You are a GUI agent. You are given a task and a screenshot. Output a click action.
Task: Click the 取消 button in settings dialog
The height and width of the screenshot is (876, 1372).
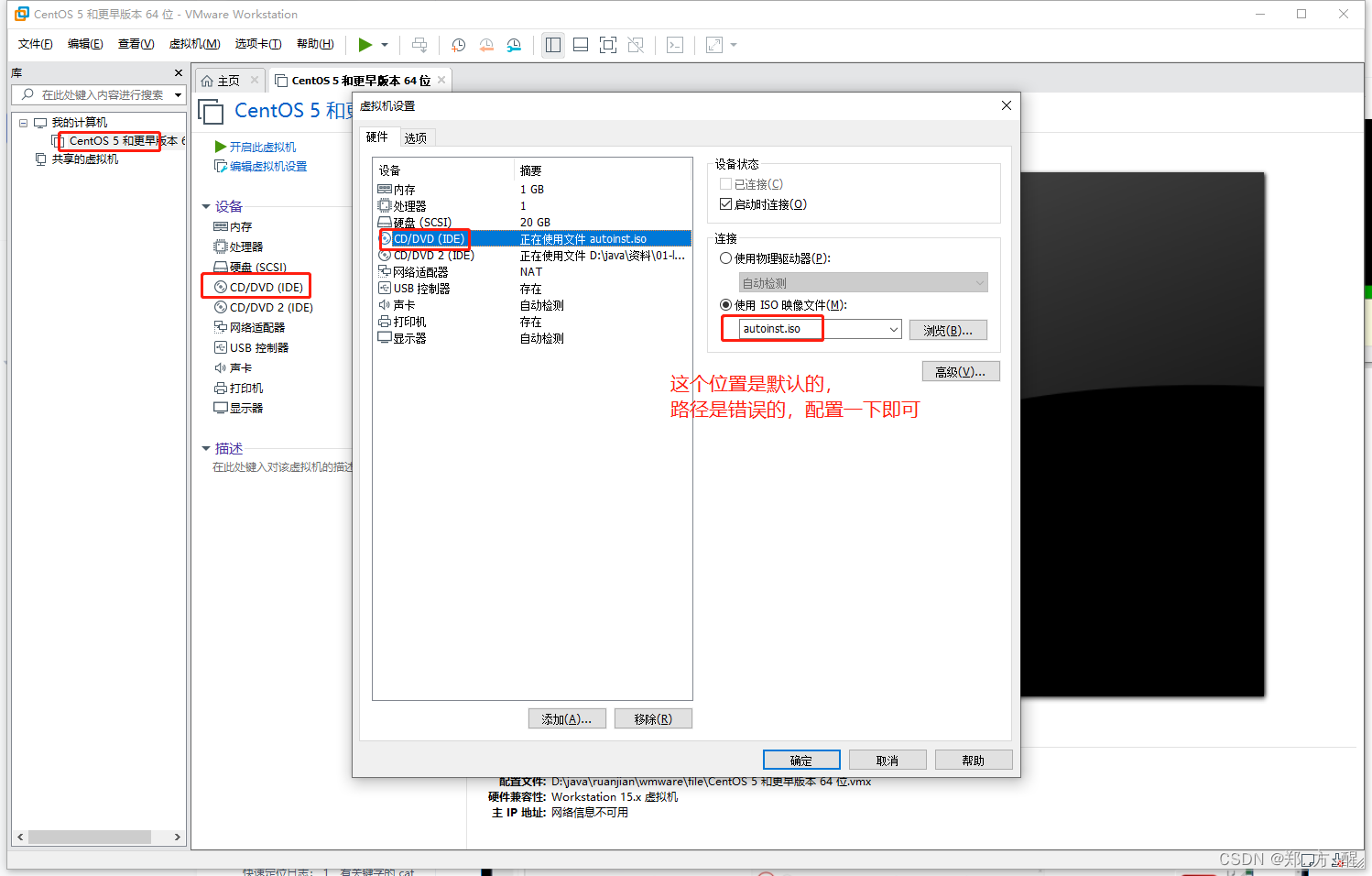pyautogui.click(x=887, y=761)
